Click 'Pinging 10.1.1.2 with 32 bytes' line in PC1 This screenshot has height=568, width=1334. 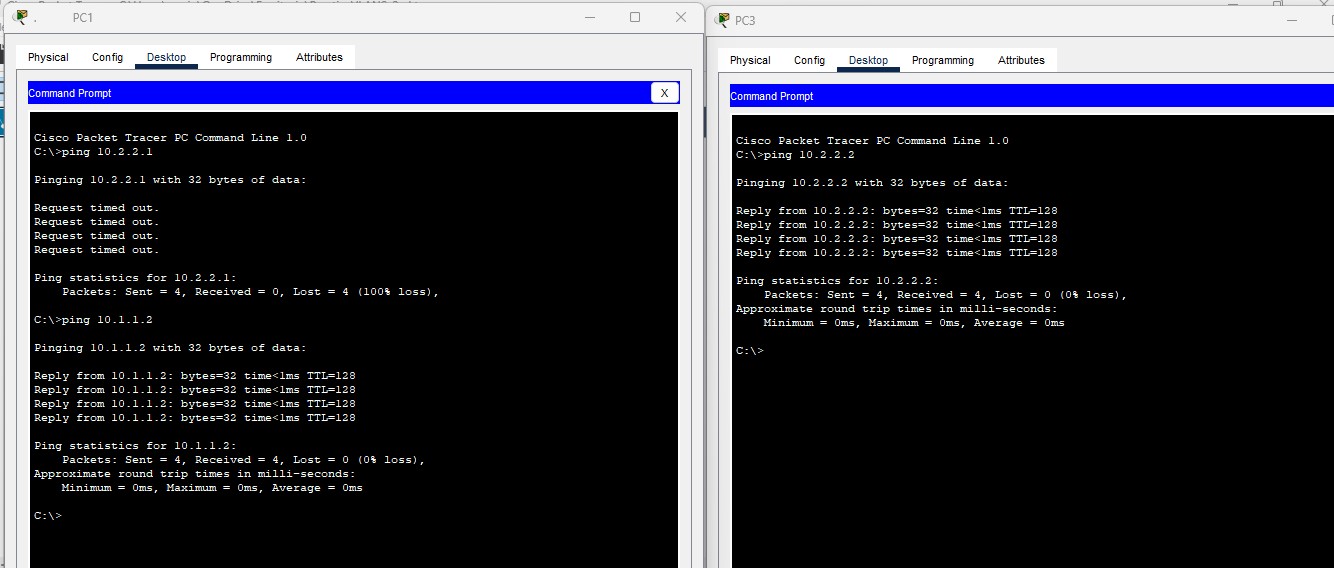click(x=170, y=348)
